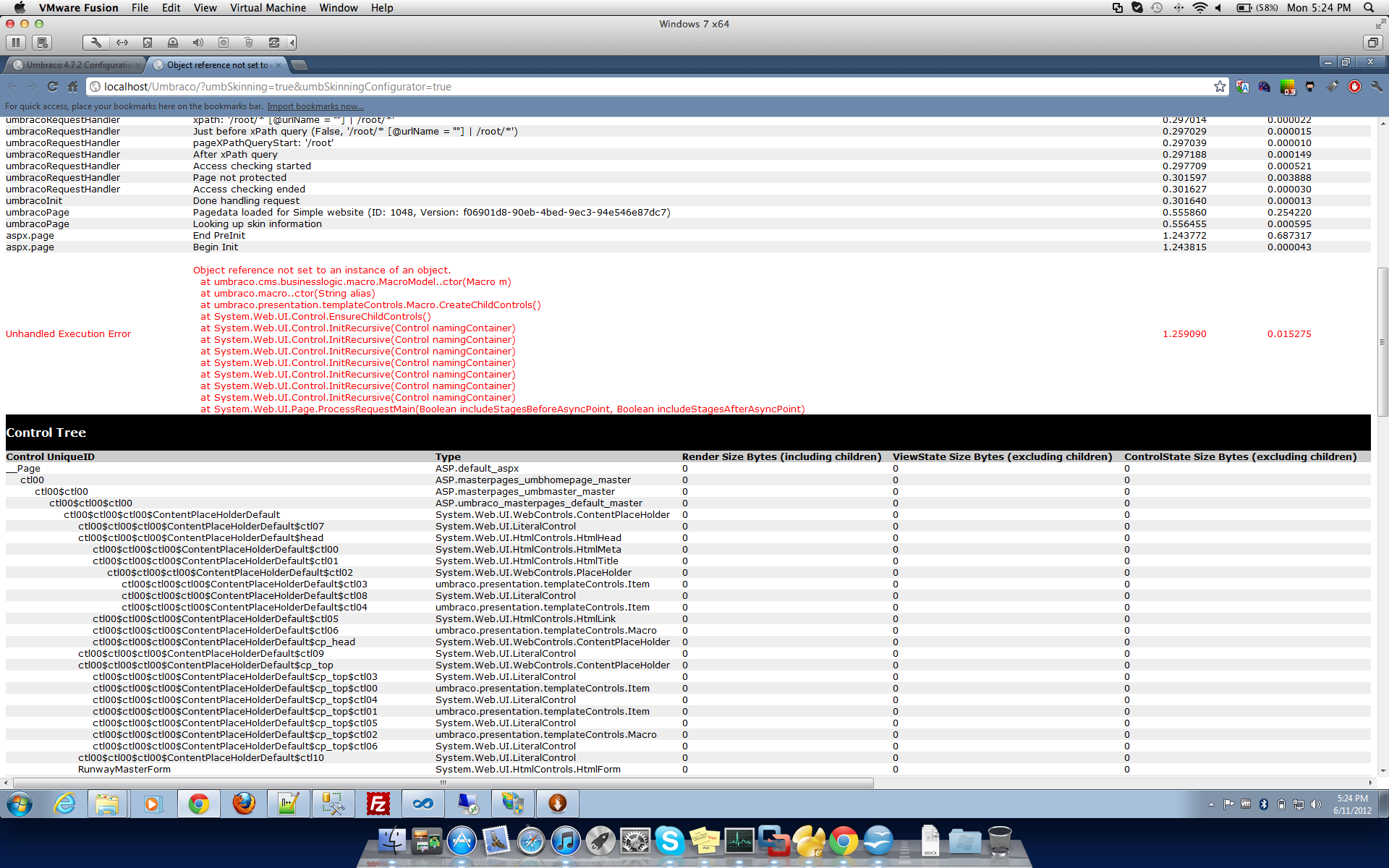Click the green color grid extension icon

(1287, 88)
